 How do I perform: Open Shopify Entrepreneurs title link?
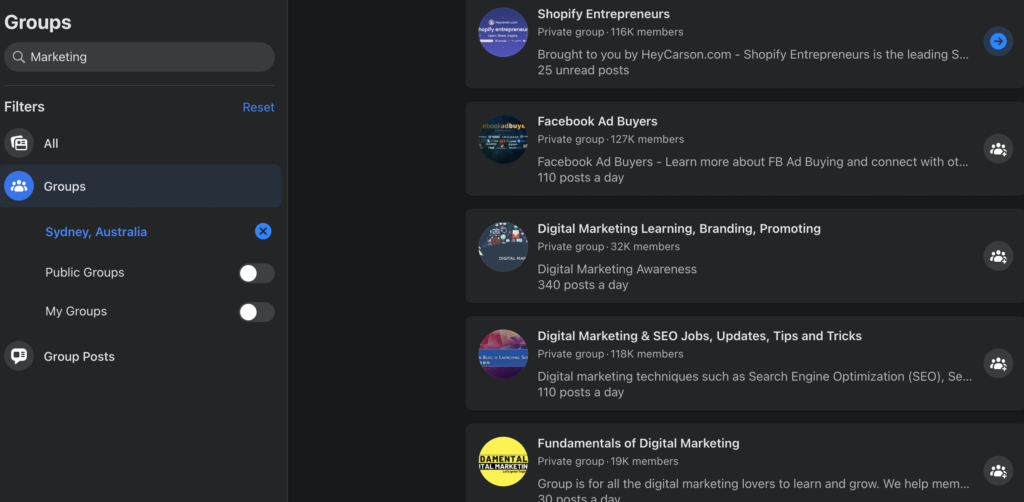[x=603, y=14]
